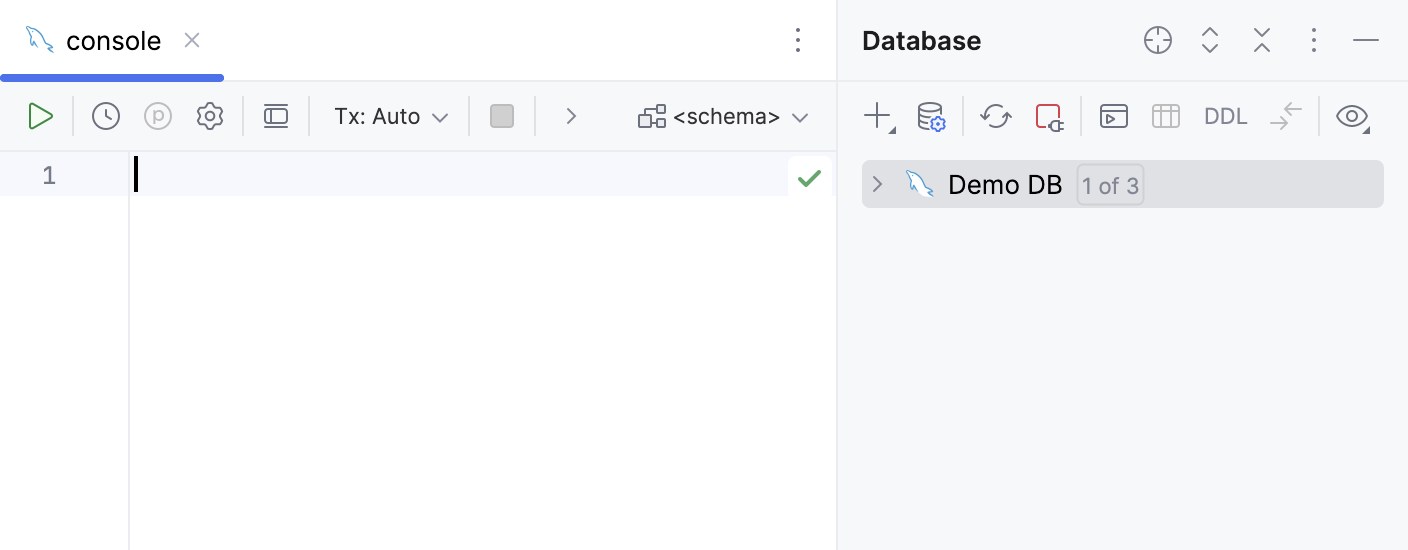Screen dimensions: 1408x550
Task: Toggle the in-editor results icon
Action: [276, 116]
